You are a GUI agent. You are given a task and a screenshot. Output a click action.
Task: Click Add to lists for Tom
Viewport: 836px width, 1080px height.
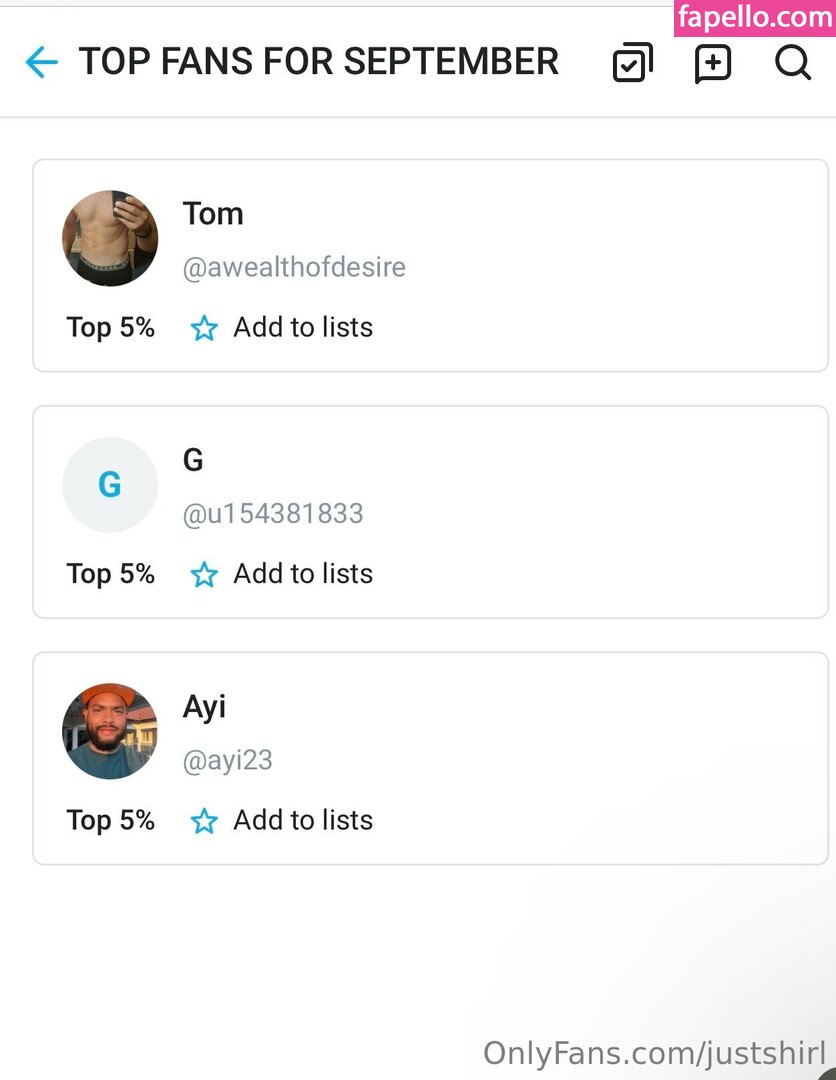tap(303, 327)
